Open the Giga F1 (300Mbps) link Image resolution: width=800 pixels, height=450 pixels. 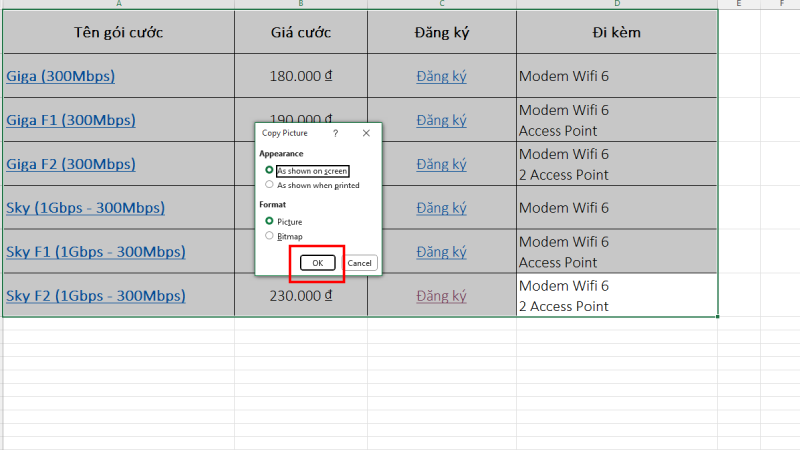click(x=70, y=120)
